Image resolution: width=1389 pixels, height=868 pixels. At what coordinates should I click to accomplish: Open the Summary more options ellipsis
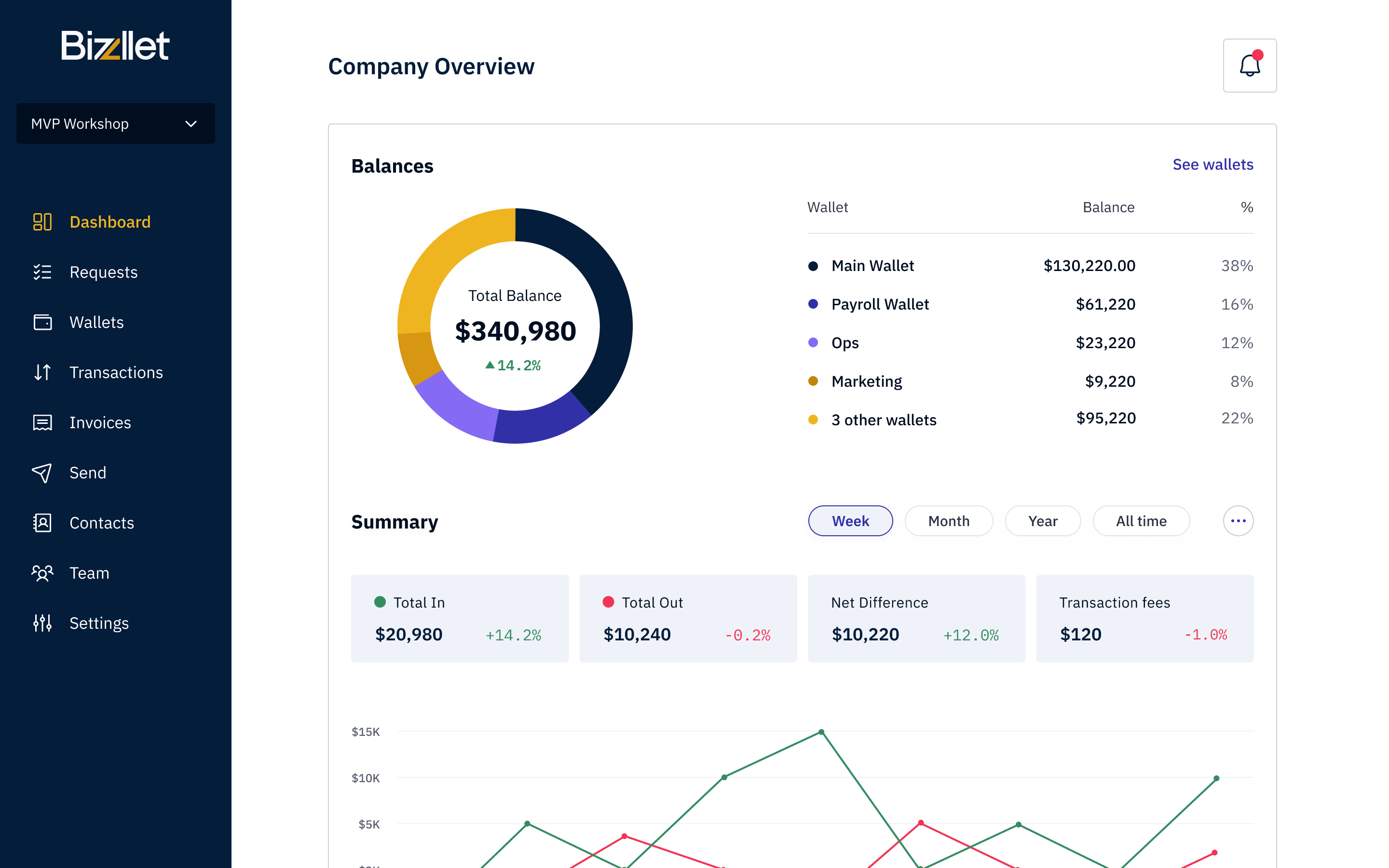1238,521
